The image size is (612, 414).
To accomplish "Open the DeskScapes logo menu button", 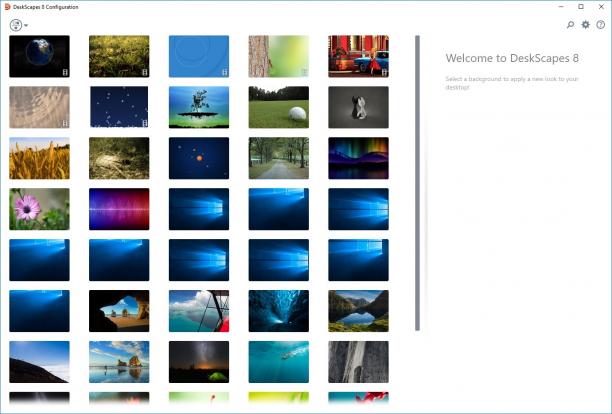I will [x=16, y=25].
